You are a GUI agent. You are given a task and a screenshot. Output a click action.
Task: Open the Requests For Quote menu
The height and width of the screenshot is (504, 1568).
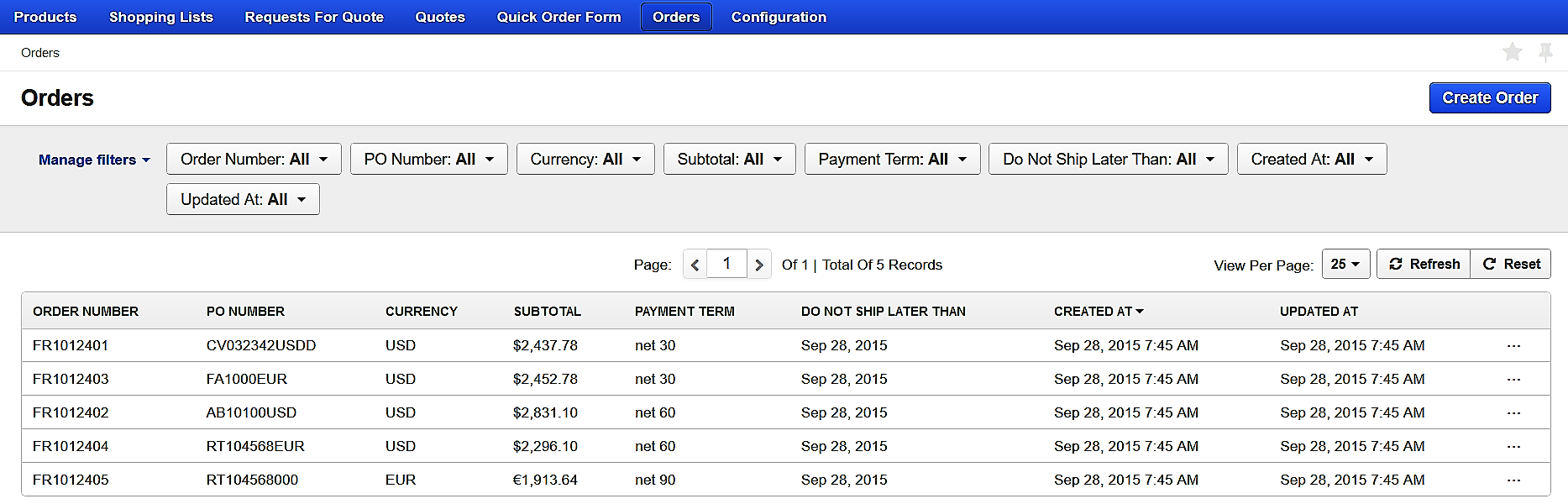[x=314, y=17]
